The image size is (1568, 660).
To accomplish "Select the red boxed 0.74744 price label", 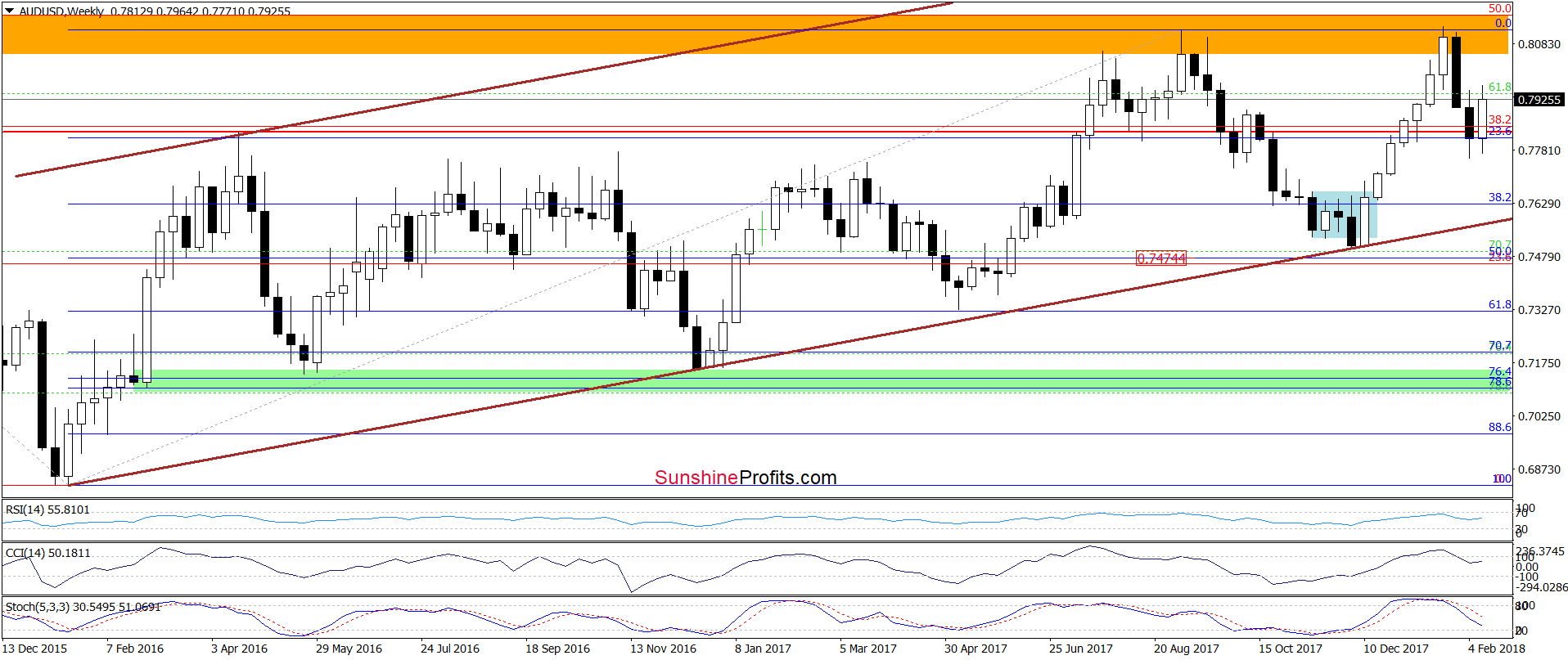I will coord(1161,258).
